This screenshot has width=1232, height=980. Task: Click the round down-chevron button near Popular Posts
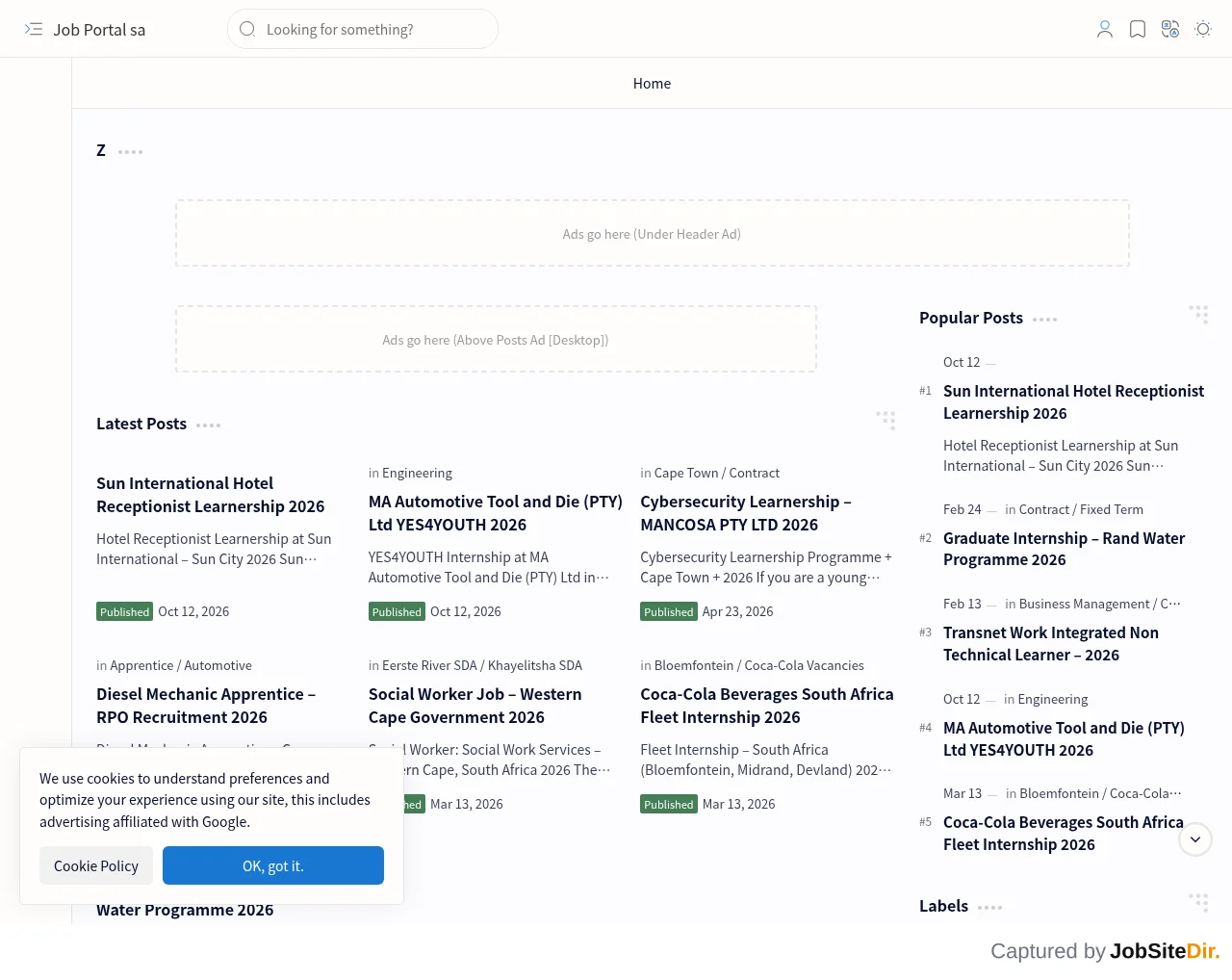tap(1195, 839)
